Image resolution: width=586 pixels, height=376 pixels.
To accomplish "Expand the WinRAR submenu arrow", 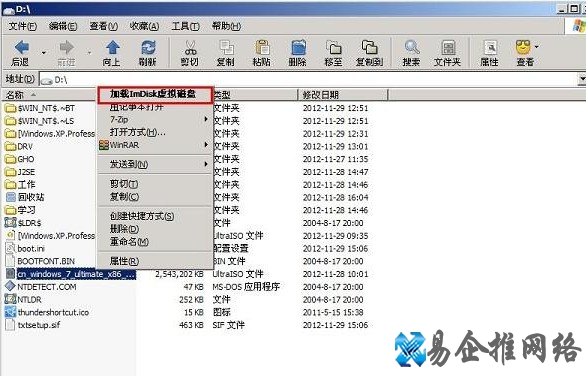I will (206, 145).
